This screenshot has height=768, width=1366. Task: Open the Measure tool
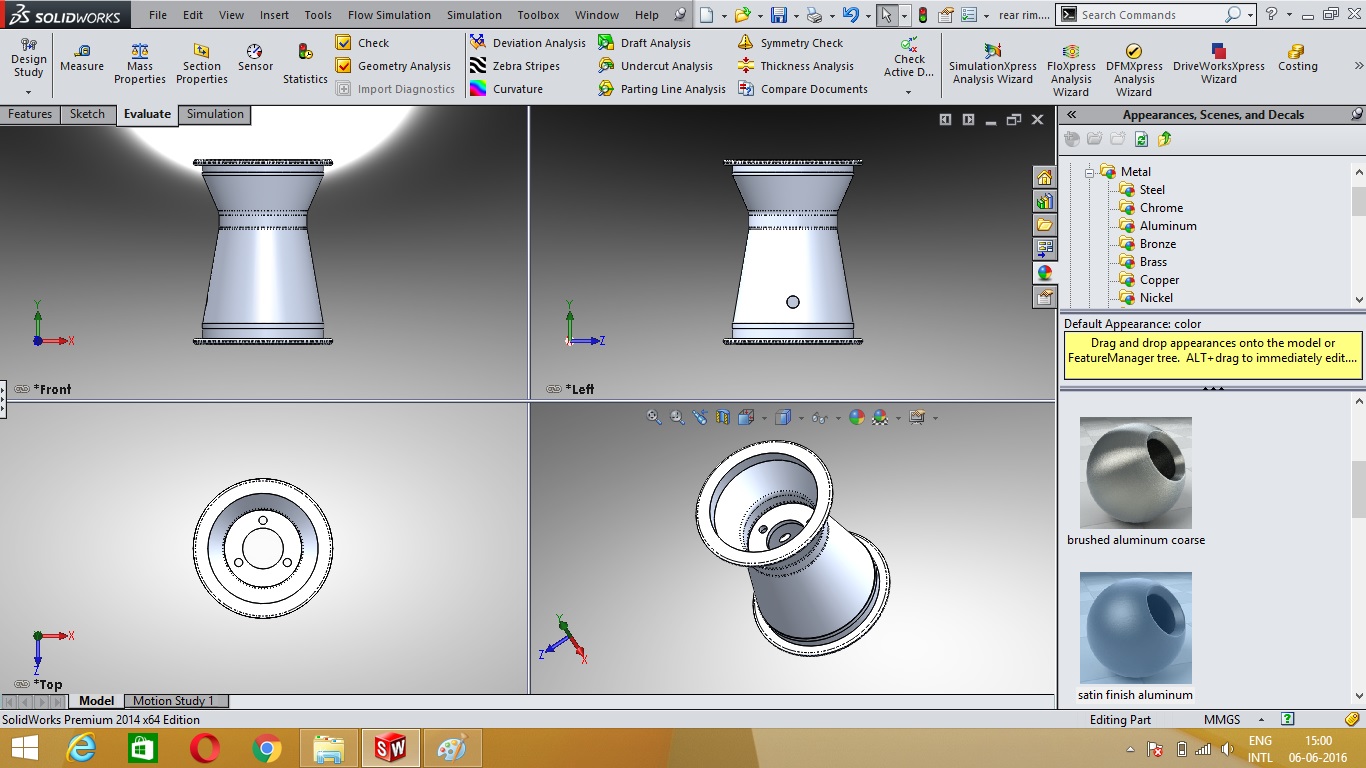pos(82,58)
